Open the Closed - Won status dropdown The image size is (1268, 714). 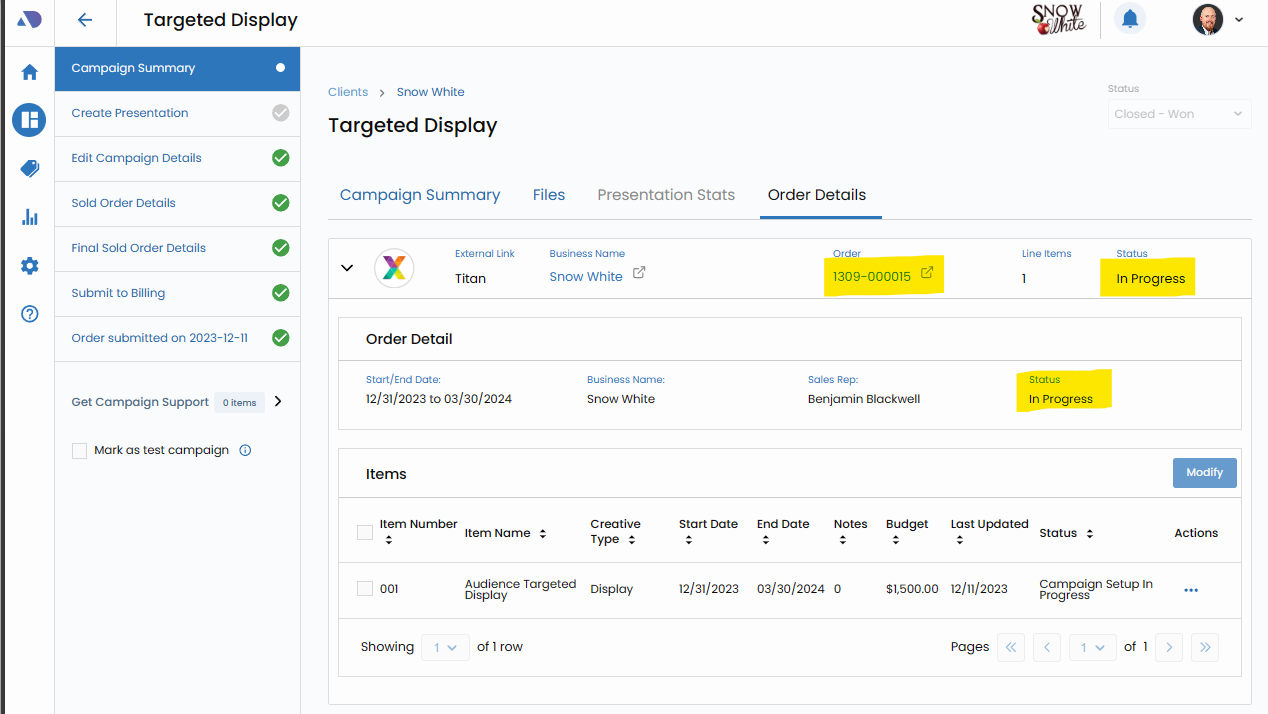point(1178,114)
